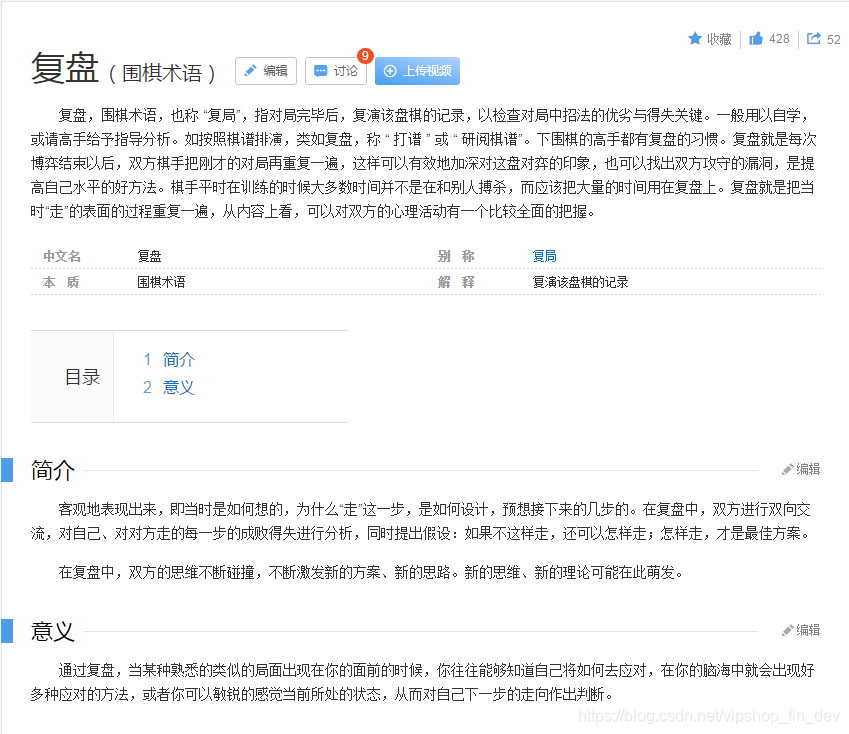The image size is (849, 734).
Task: Click the pencil icon in the title 编辑 button
Action: [250, 71]
